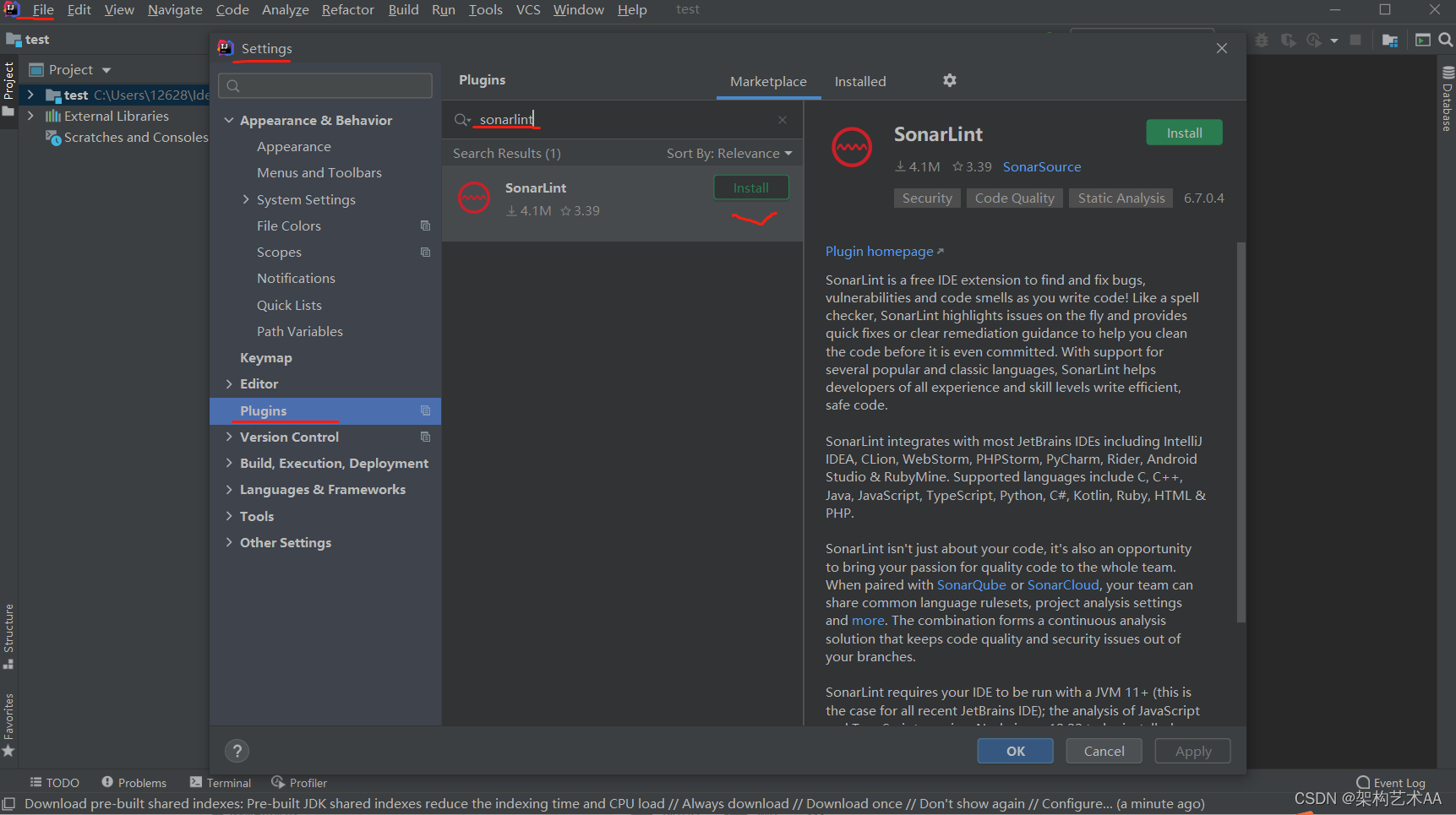Click the Stop square icon in toolbar

tap(1355, 40)
